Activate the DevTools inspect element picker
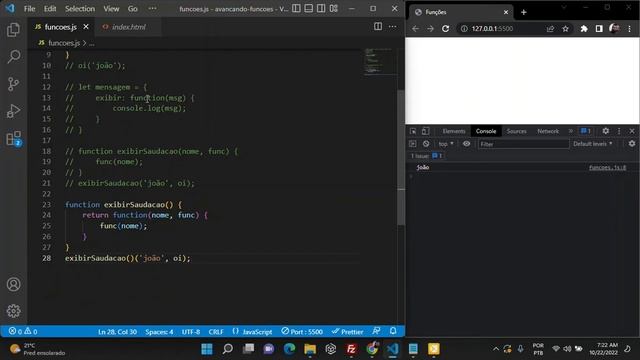Viewport: 640px width, 360px height. point(413,131)
